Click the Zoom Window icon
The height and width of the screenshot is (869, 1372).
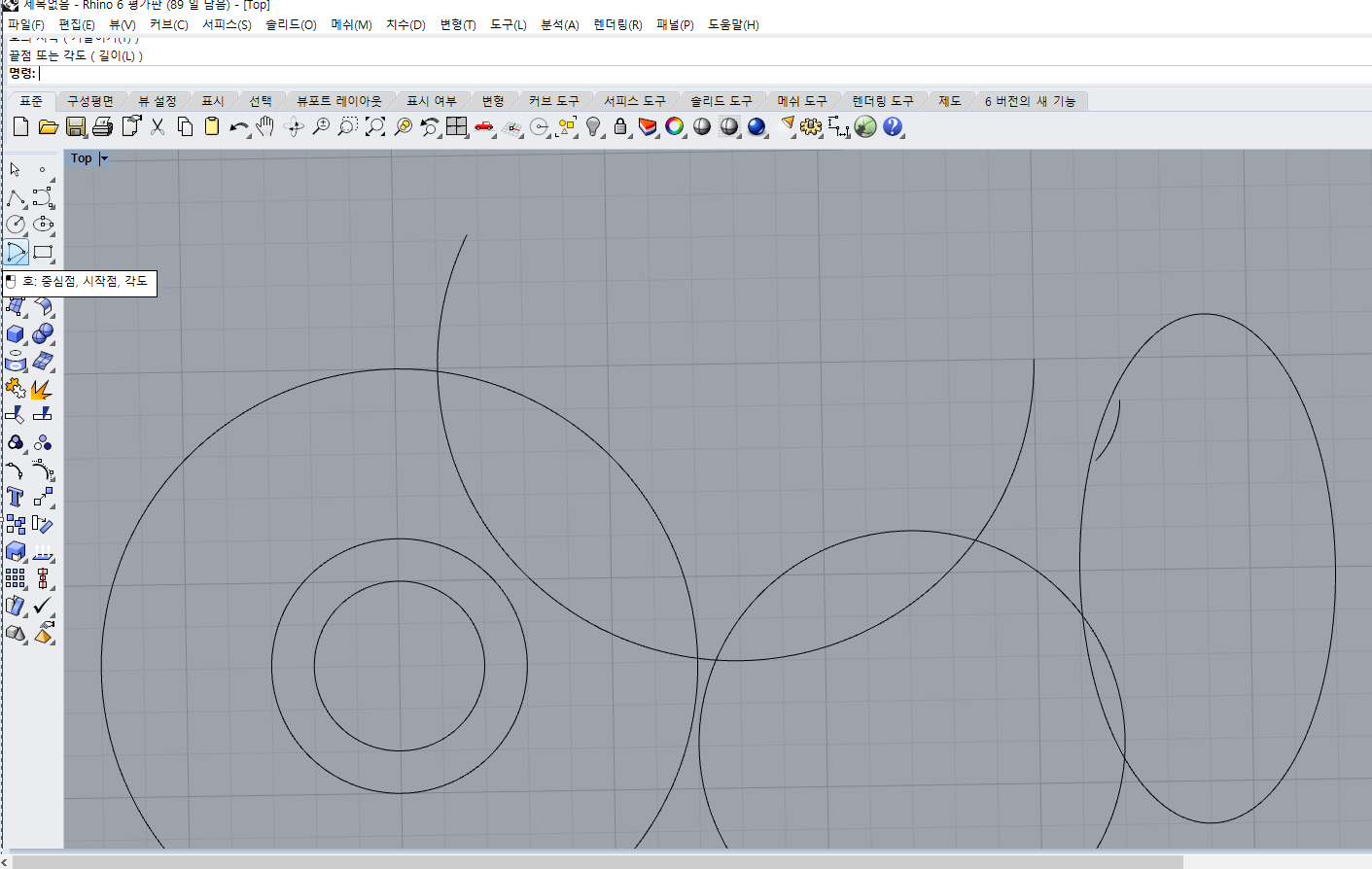348,126
